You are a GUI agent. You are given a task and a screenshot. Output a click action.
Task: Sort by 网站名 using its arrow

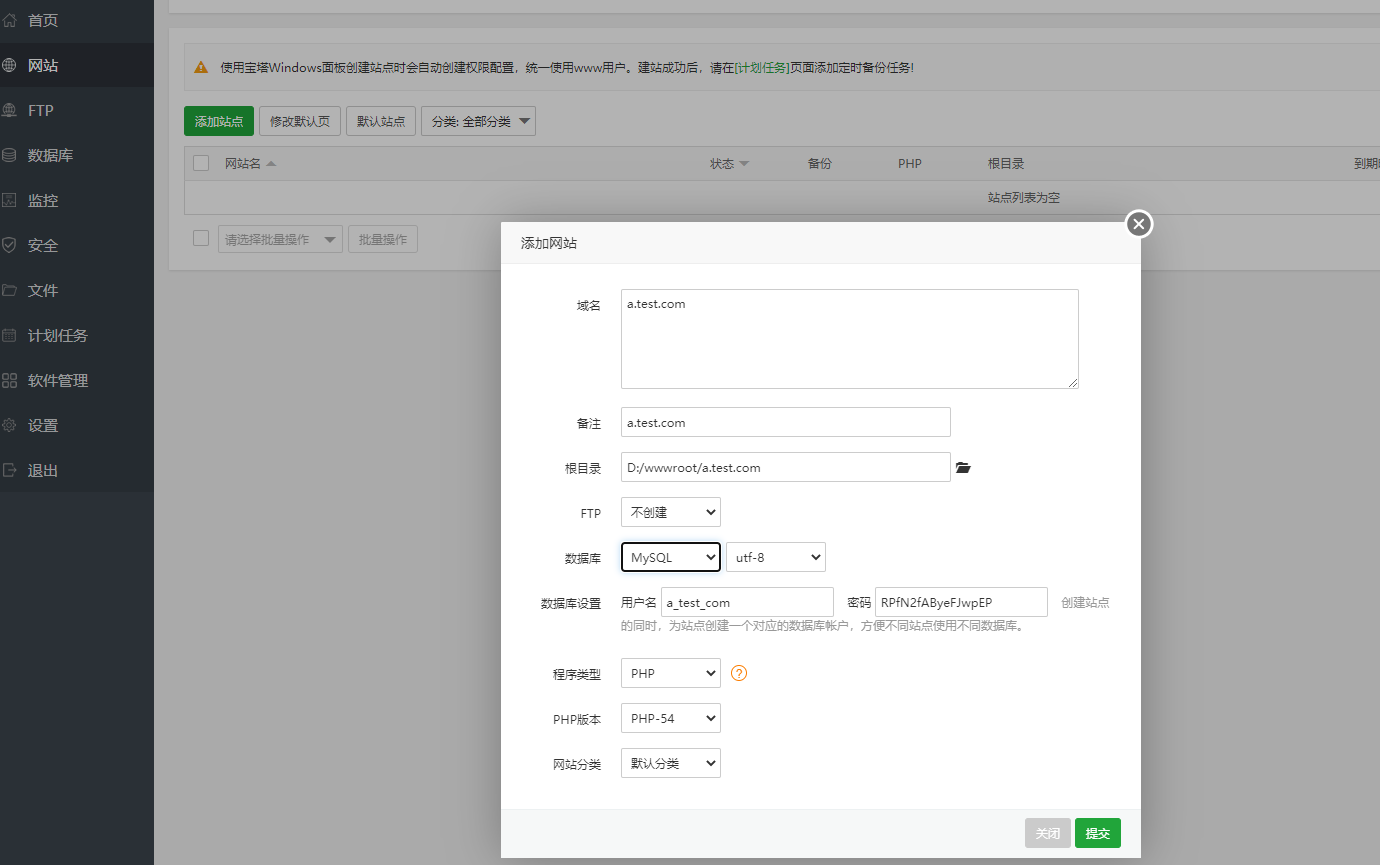point(271,163)
